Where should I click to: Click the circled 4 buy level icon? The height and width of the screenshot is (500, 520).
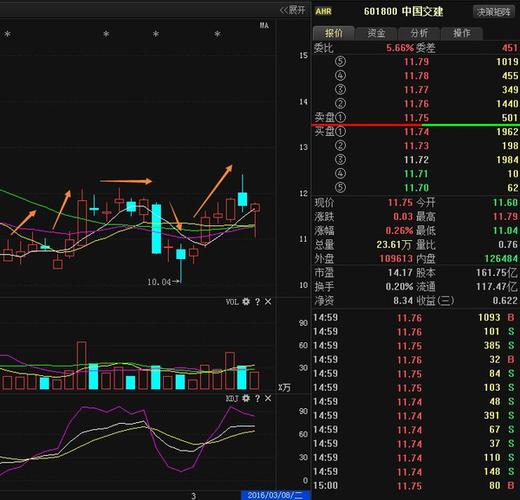[x=340, y=174]
